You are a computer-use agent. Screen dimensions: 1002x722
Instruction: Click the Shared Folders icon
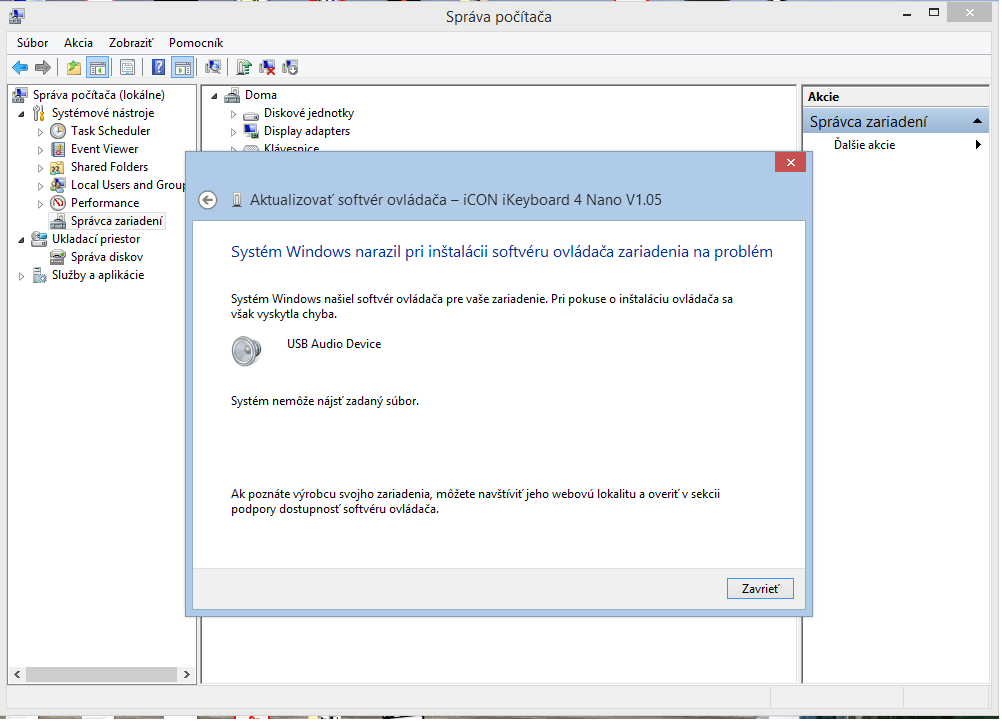pos(58,167)
